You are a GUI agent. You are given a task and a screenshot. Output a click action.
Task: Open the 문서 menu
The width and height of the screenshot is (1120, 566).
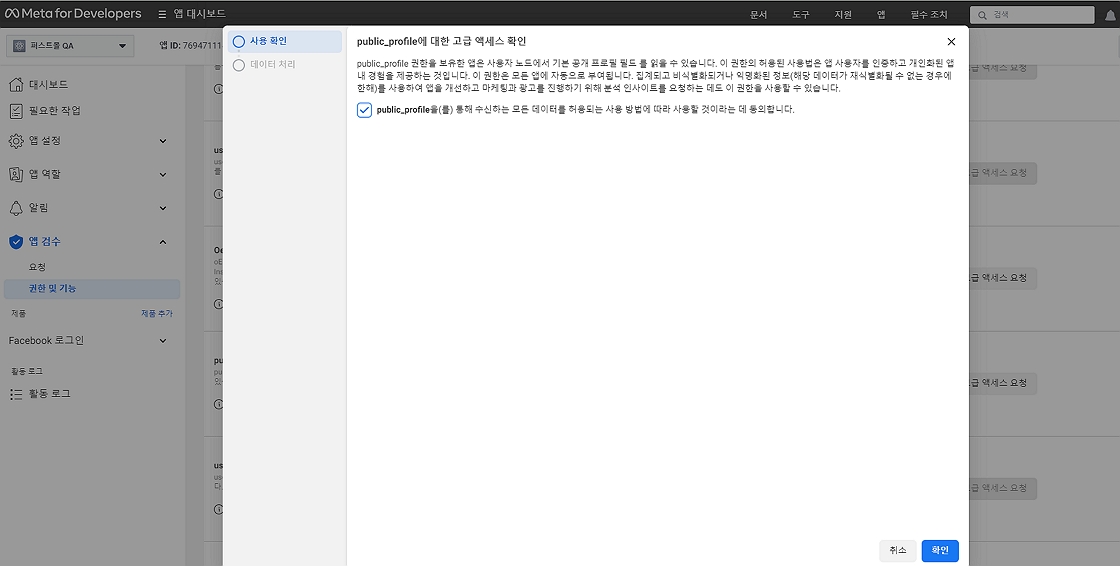tap(759, 14)
